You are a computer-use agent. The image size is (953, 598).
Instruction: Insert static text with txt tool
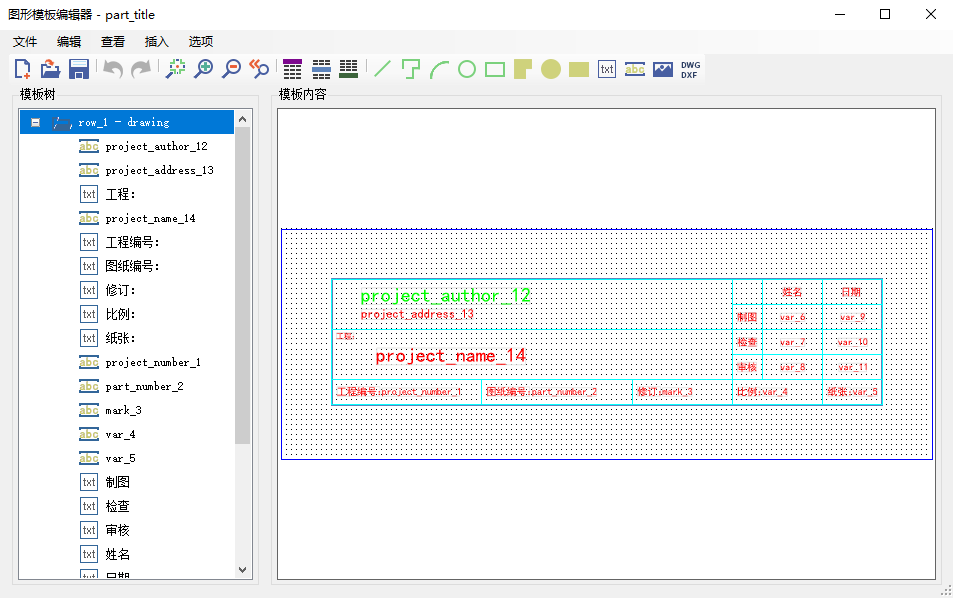click(x=607, y=69)
